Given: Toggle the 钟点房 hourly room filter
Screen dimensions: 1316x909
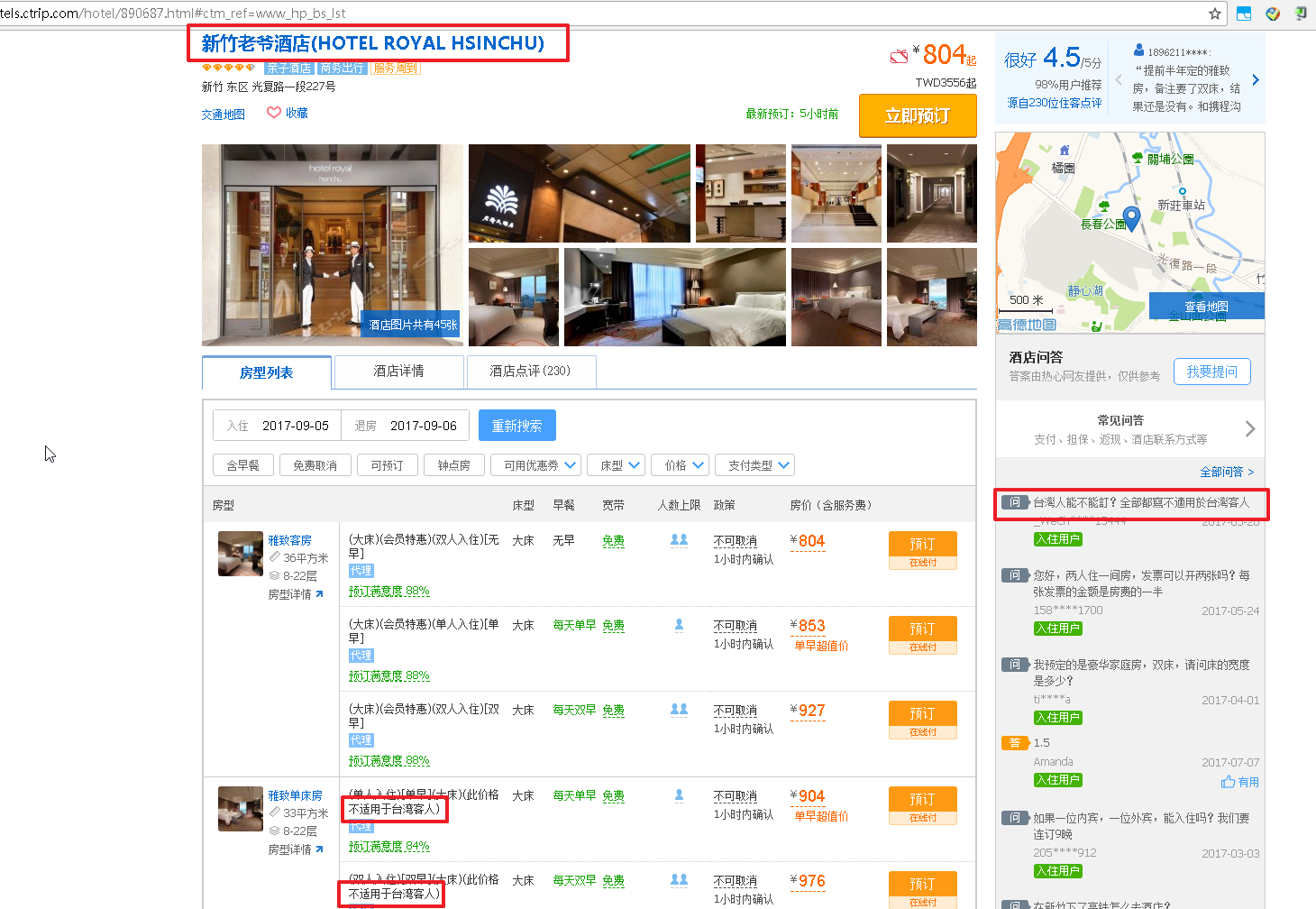Looking at the screenshot, I should coord(453,465).
